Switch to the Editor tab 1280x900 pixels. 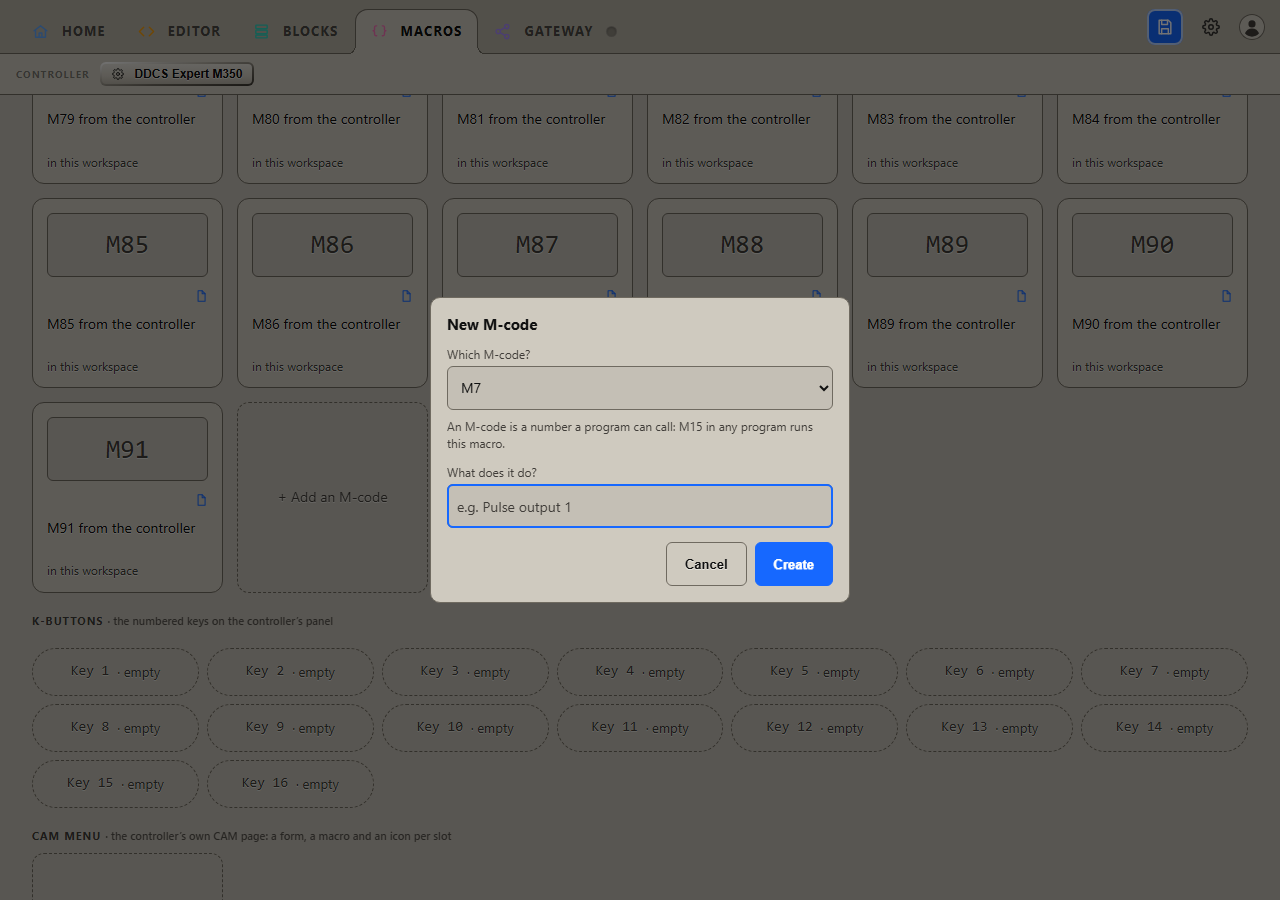click(179, 31)
